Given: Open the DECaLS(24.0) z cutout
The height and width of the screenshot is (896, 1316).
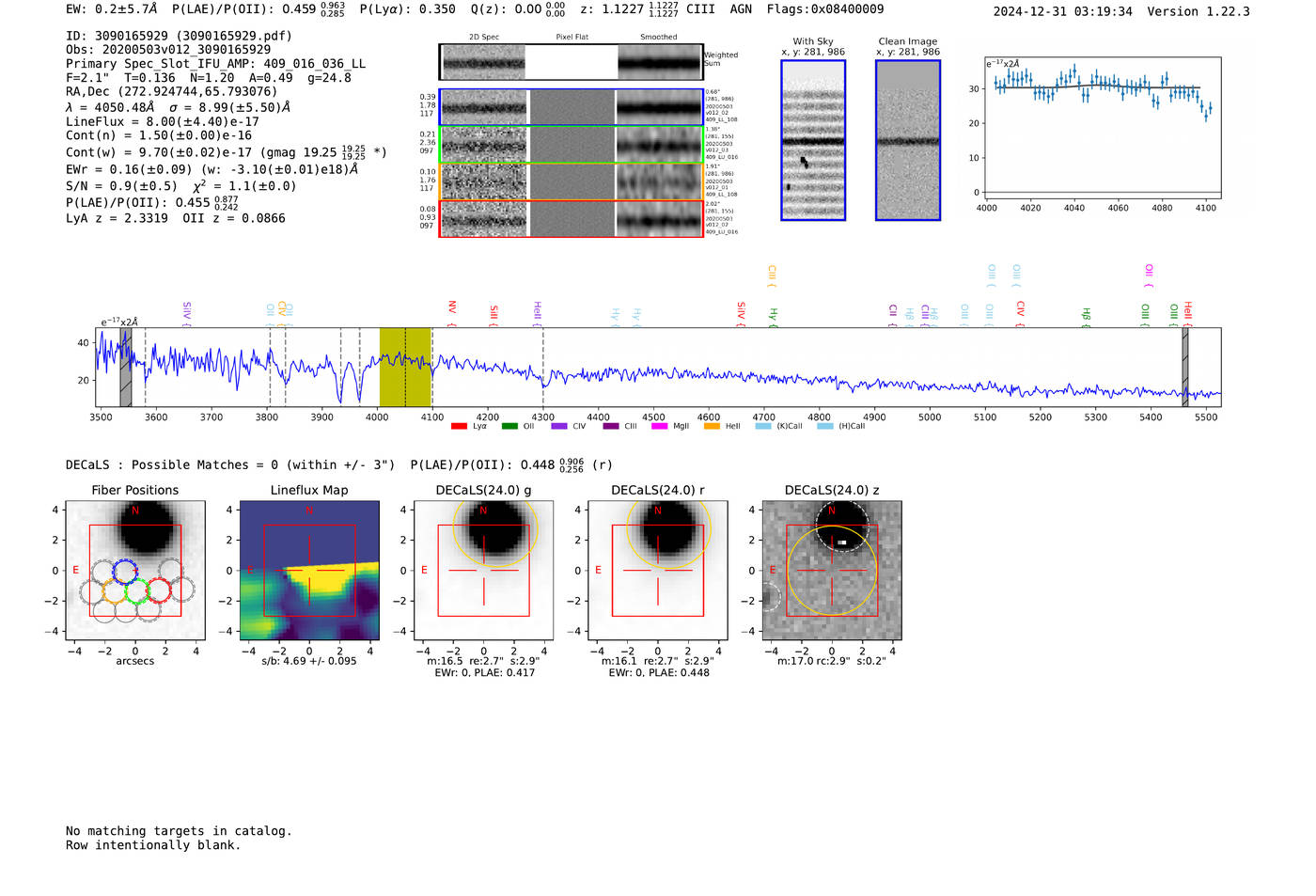Looking at the screenshot, I should click(832, 571).
